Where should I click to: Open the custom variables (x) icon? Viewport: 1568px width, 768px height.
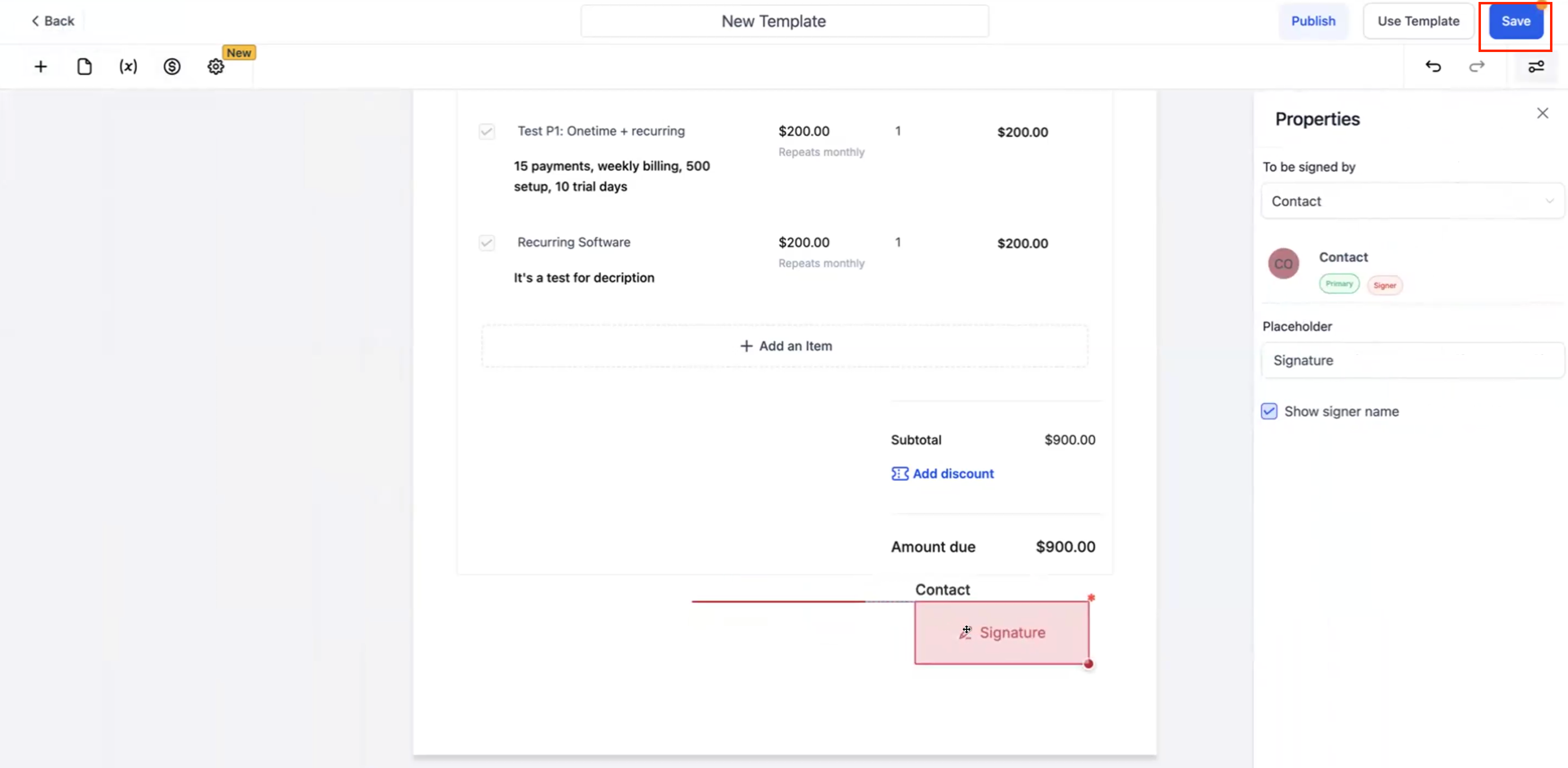pos(128,66)
